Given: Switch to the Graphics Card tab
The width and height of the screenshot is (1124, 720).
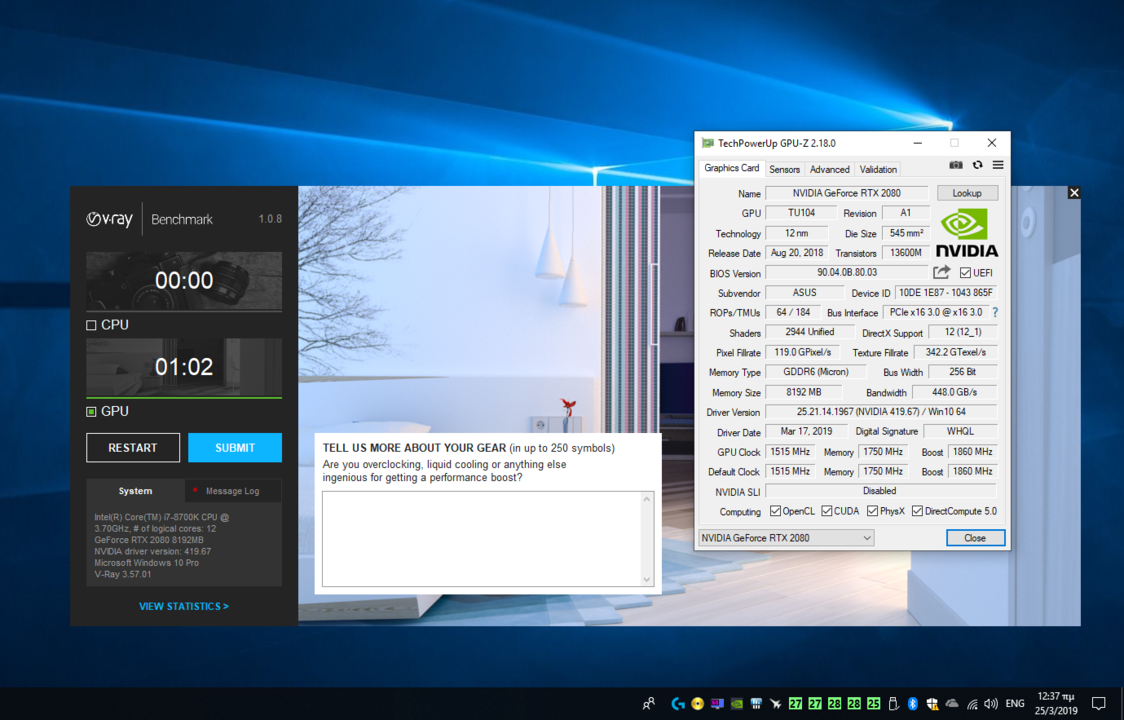Looking at the screenshot, I should point(731,168).
